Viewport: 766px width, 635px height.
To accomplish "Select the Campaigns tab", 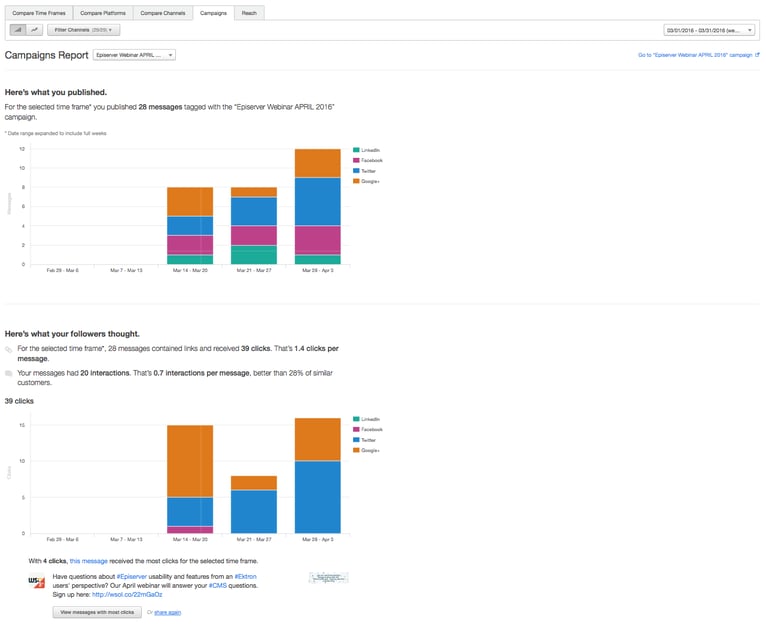I will click(213, 13).
